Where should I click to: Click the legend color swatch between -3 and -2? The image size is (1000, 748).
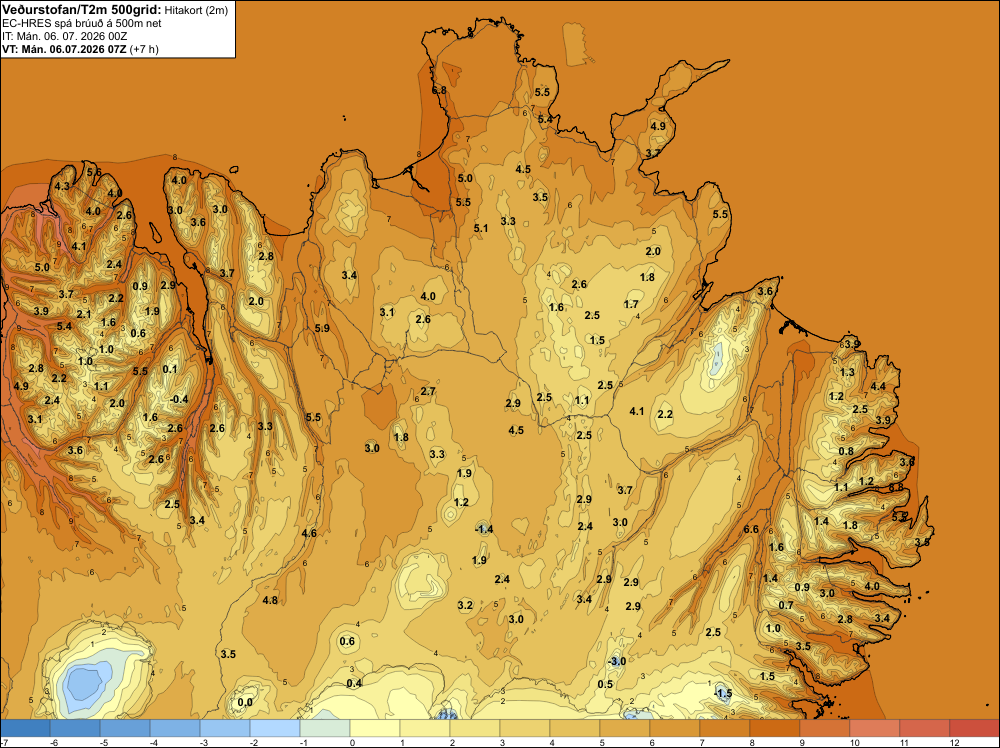[225, 728]
